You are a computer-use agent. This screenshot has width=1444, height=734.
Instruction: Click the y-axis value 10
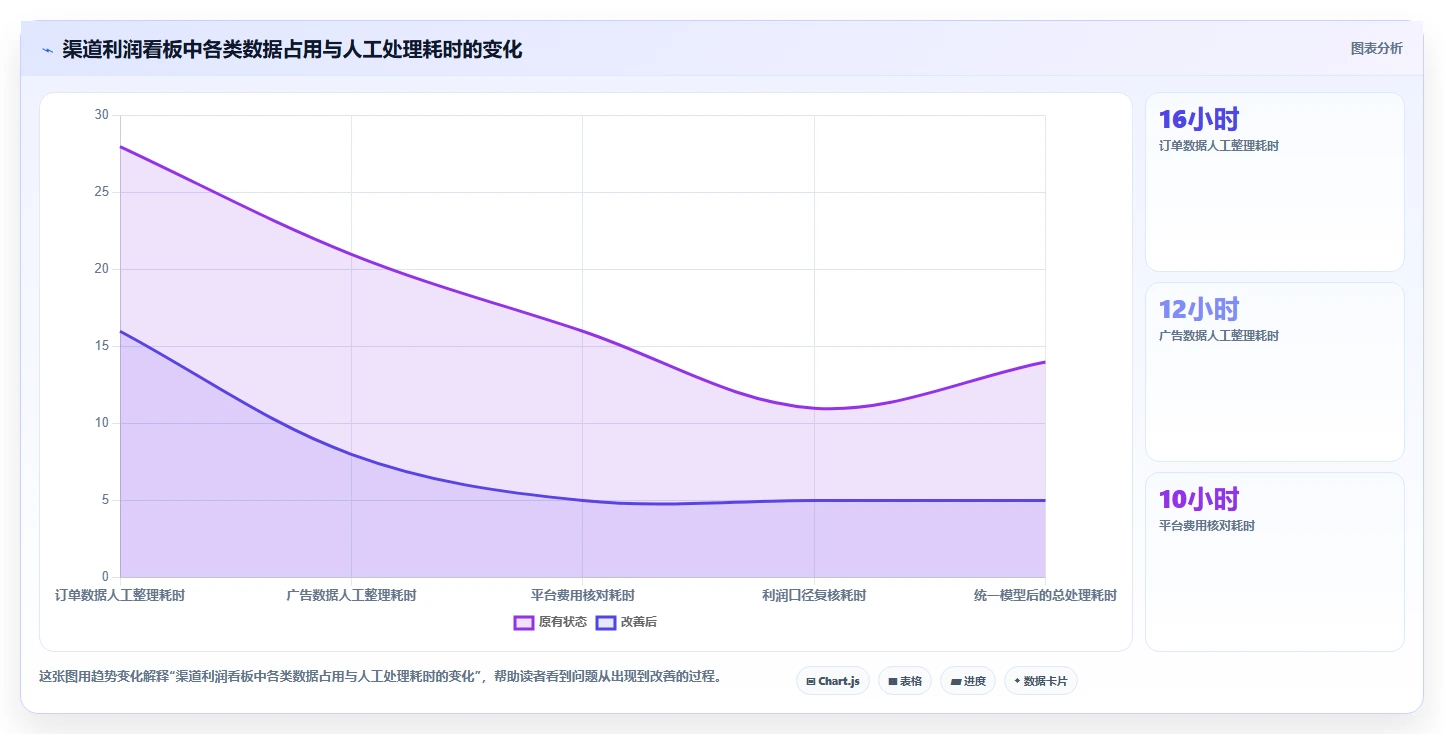101,423
